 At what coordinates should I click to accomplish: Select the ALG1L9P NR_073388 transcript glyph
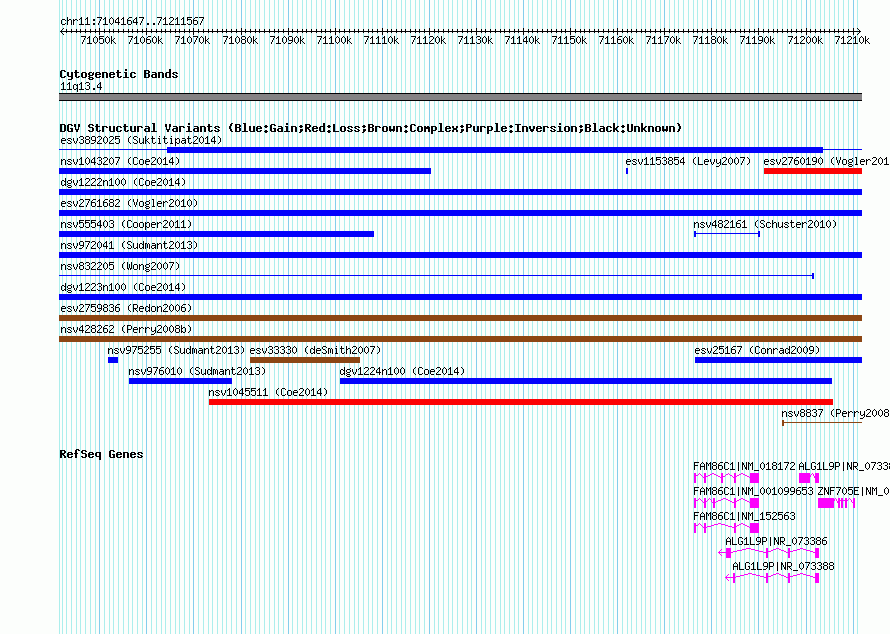[x=776, y=577]
